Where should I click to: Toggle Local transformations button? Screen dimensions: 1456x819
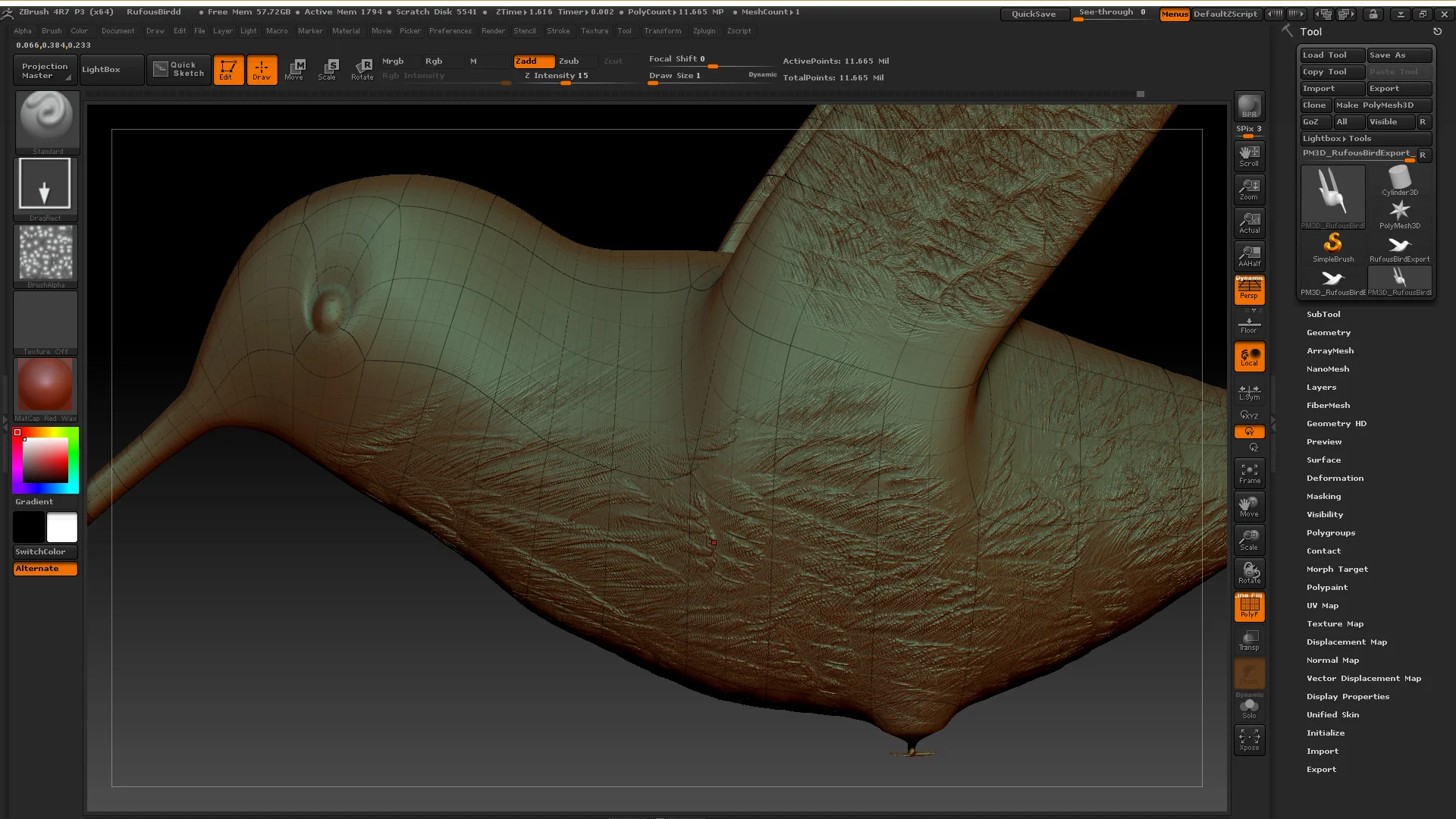tap(1249, 356)
